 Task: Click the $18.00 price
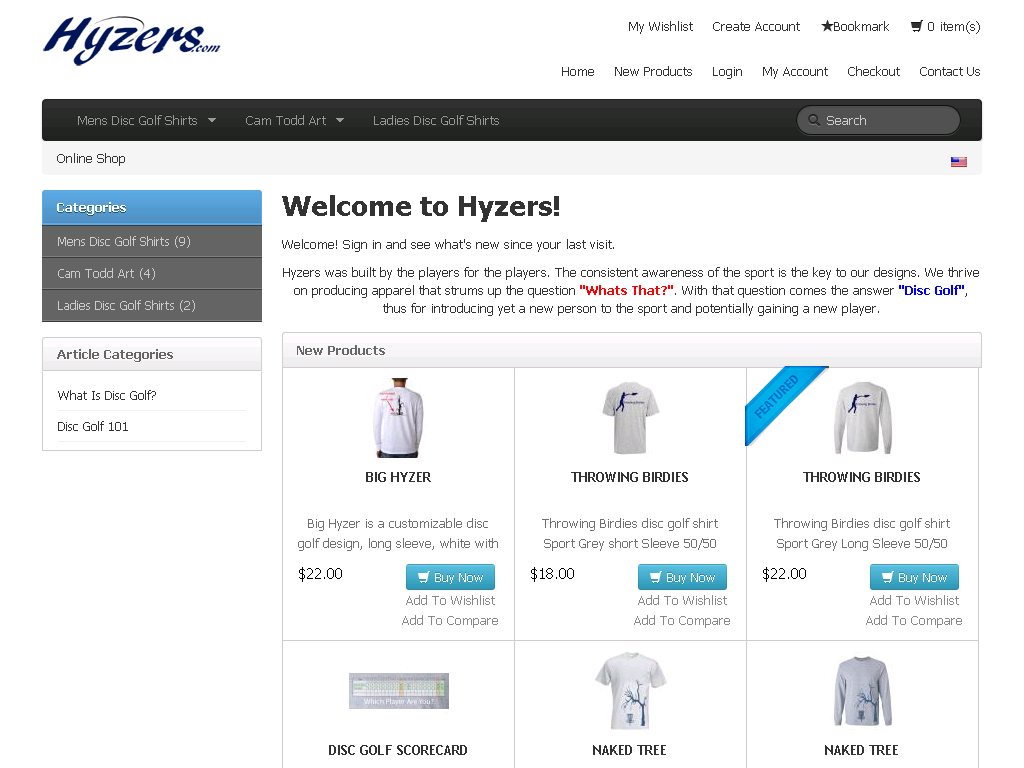pos(552,574)
